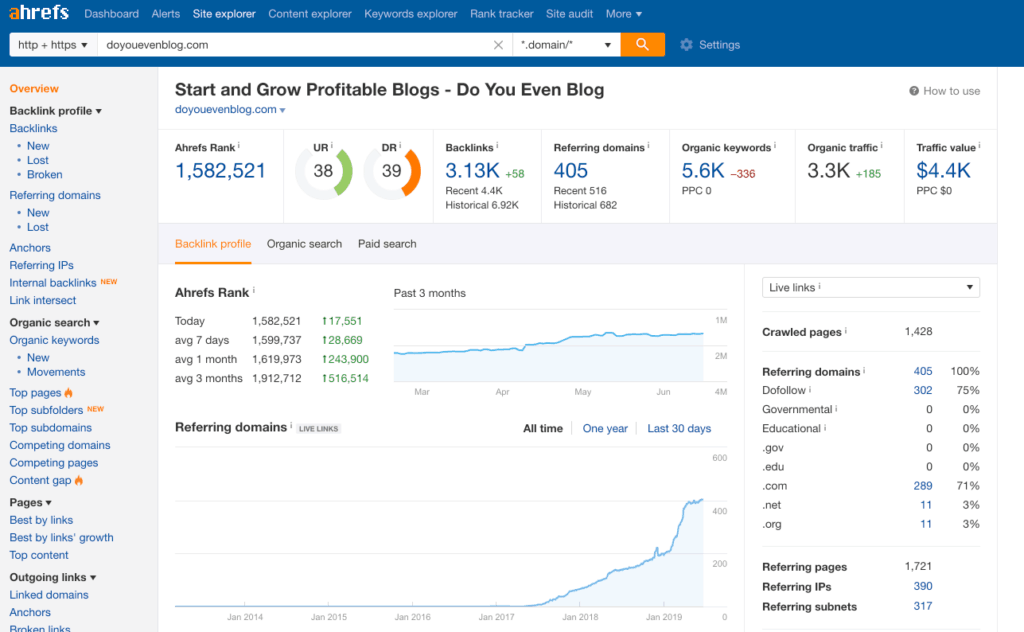
Task: Click the 302 Dofollow count
Action: 923,390
